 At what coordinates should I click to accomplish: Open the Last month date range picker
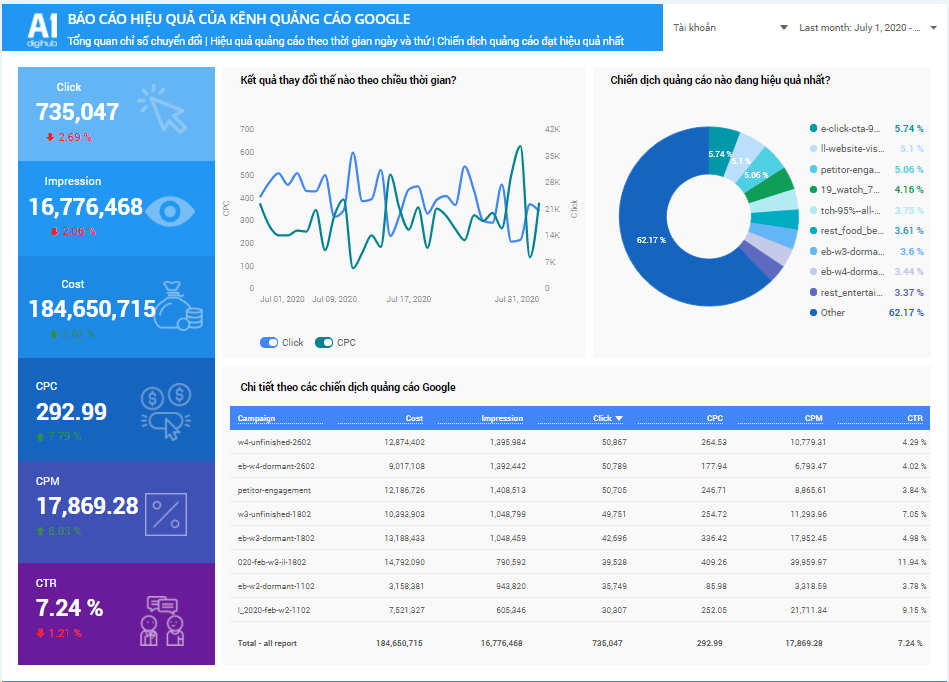point(867,28)
